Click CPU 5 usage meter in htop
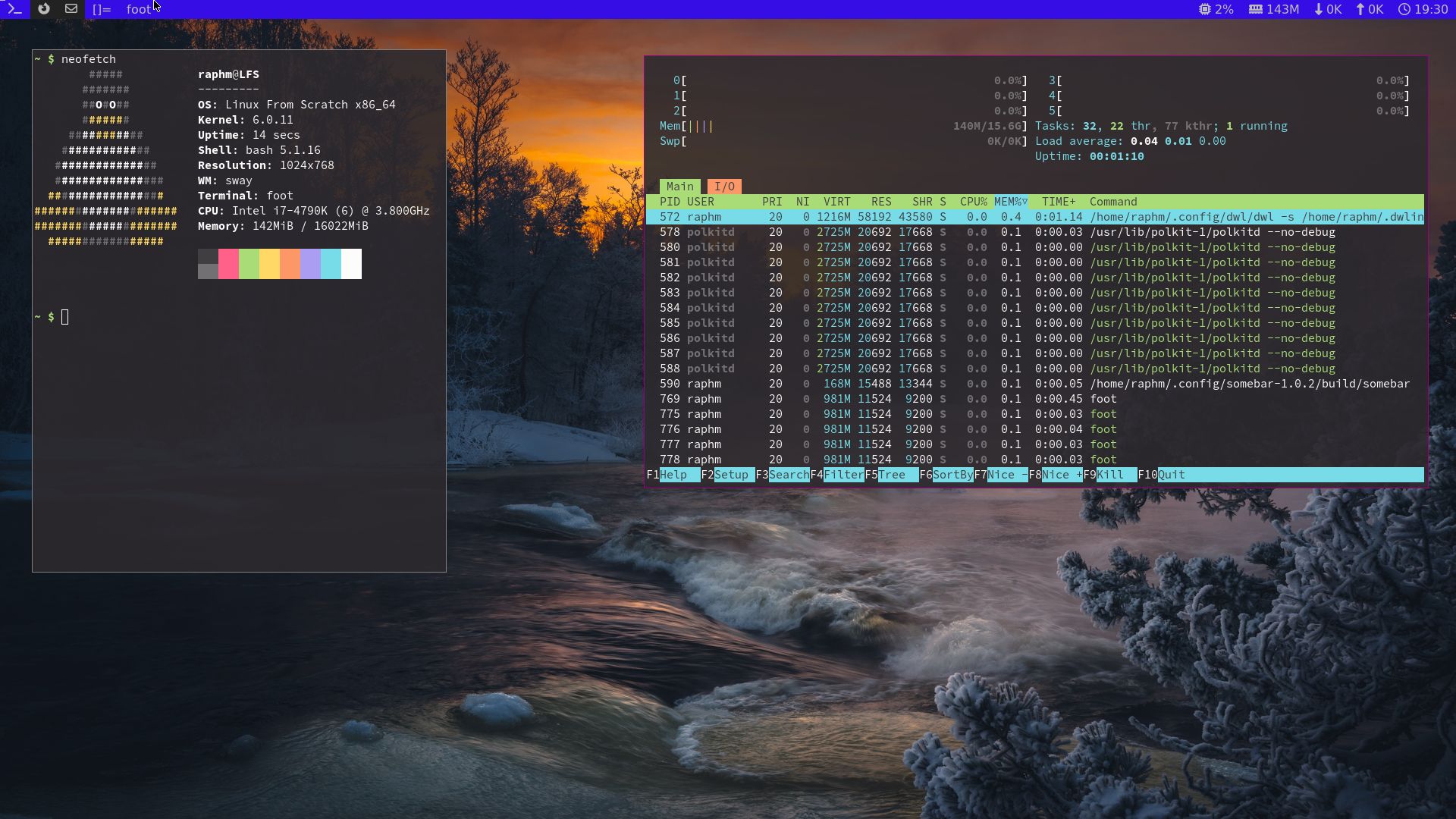This screenshot has height=819, width=1456. [x=1228, y=111]
